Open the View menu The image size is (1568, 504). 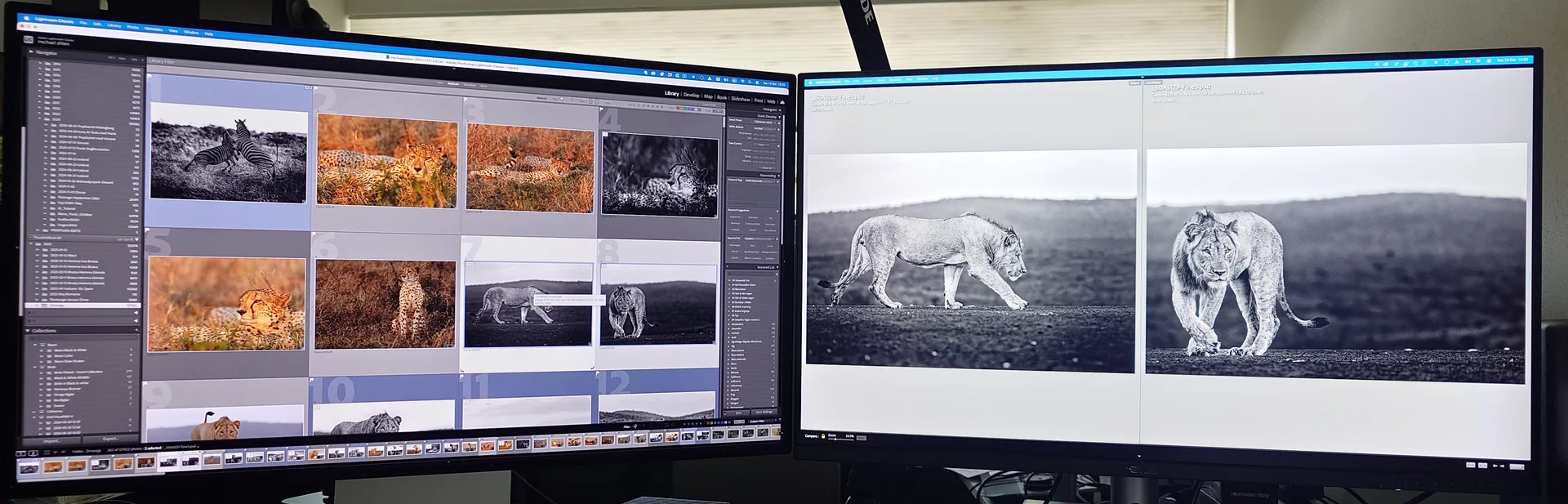173,30
